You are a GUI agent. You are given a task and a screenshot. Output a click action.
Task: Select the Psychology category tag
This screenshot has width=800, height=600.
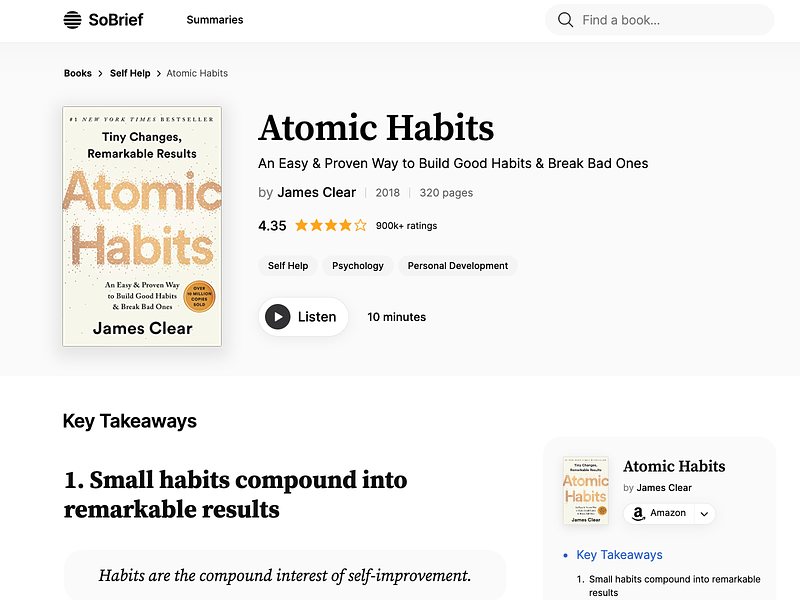pyautogui.click(x=358, y=266)
